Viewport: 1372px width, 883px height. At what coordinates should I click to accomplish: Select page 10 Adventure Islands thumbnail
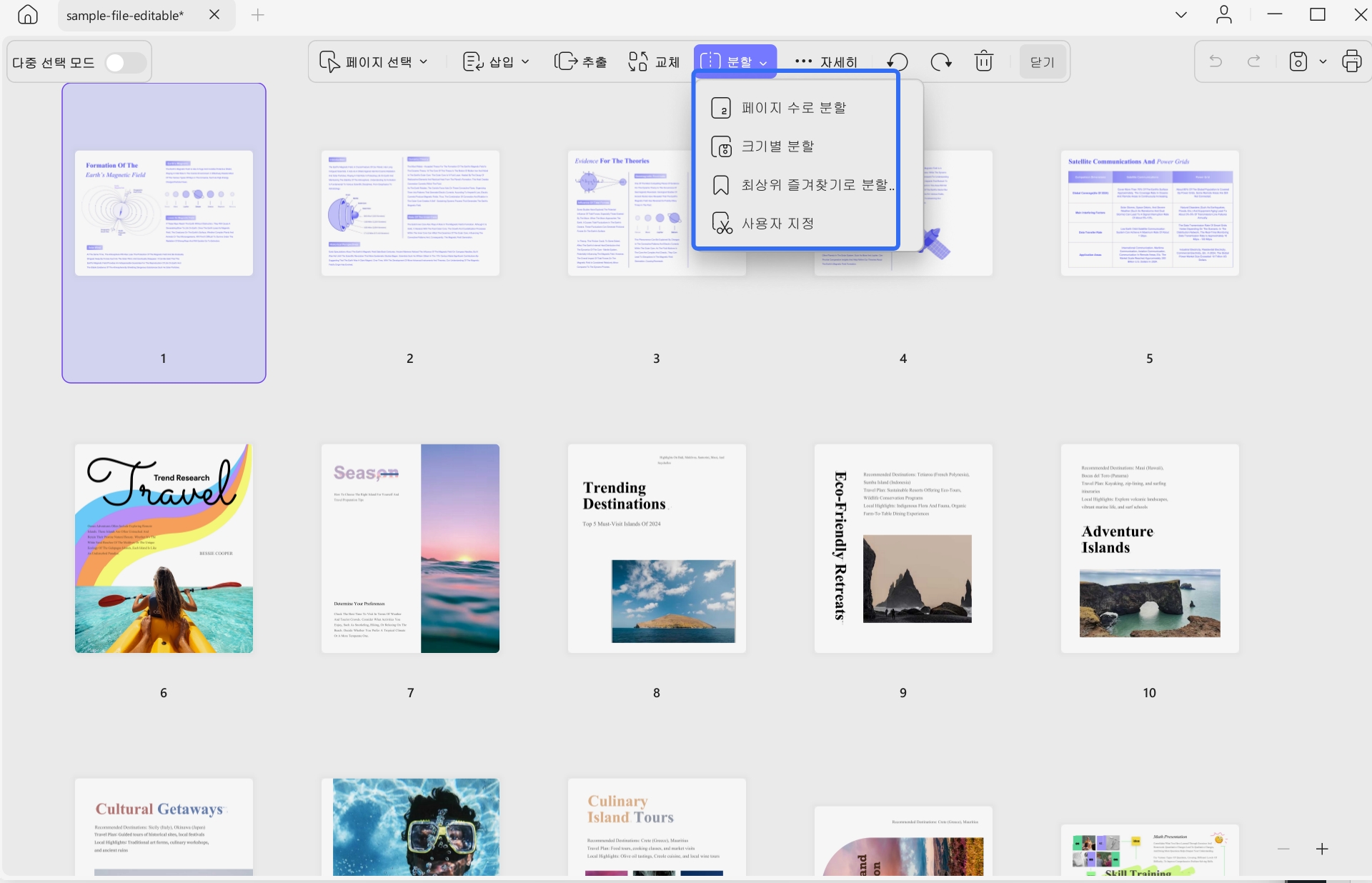click(x=1150, y=549)
